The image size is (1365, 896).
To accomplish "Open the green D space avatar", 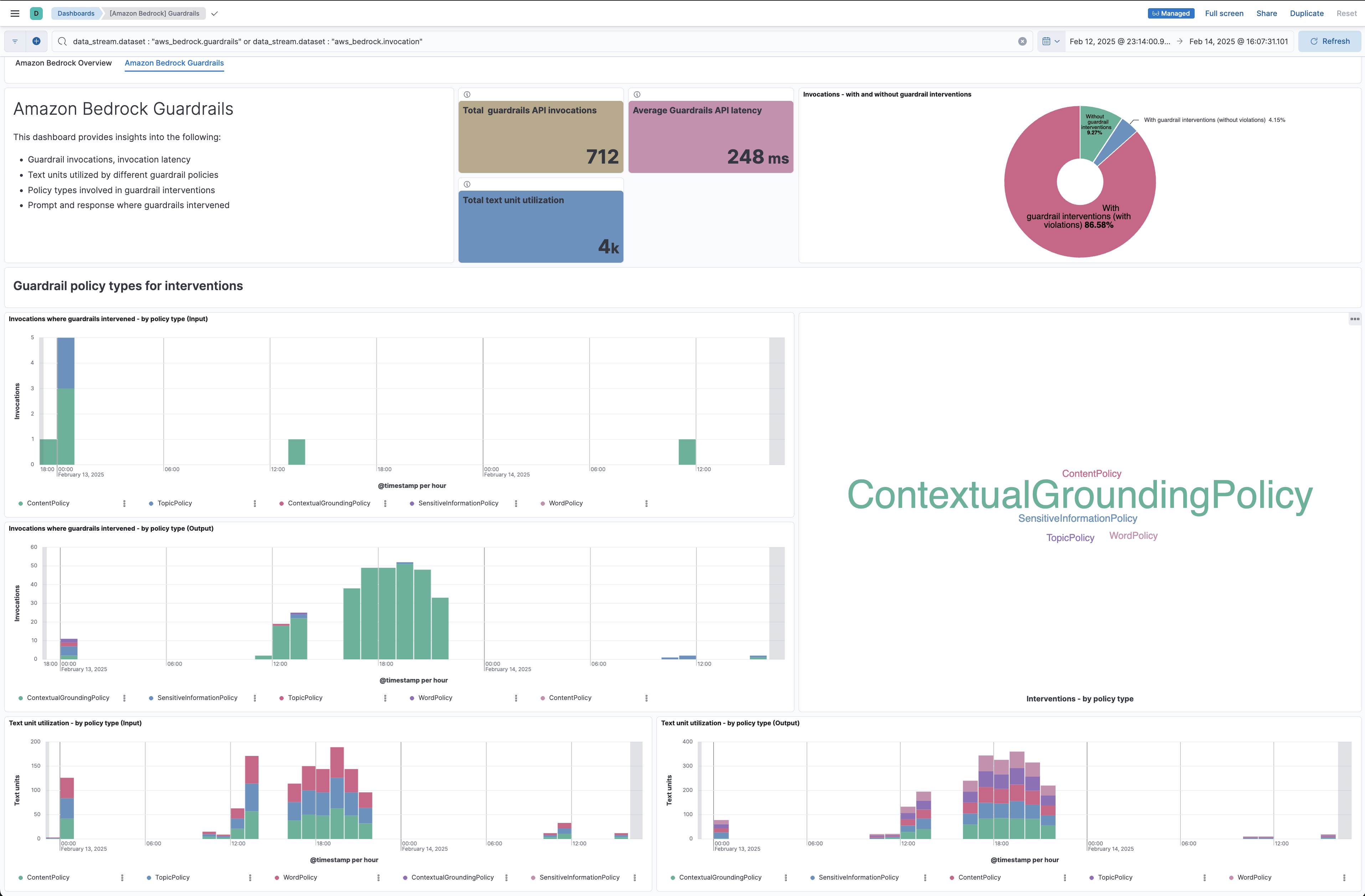I will 36,13.
